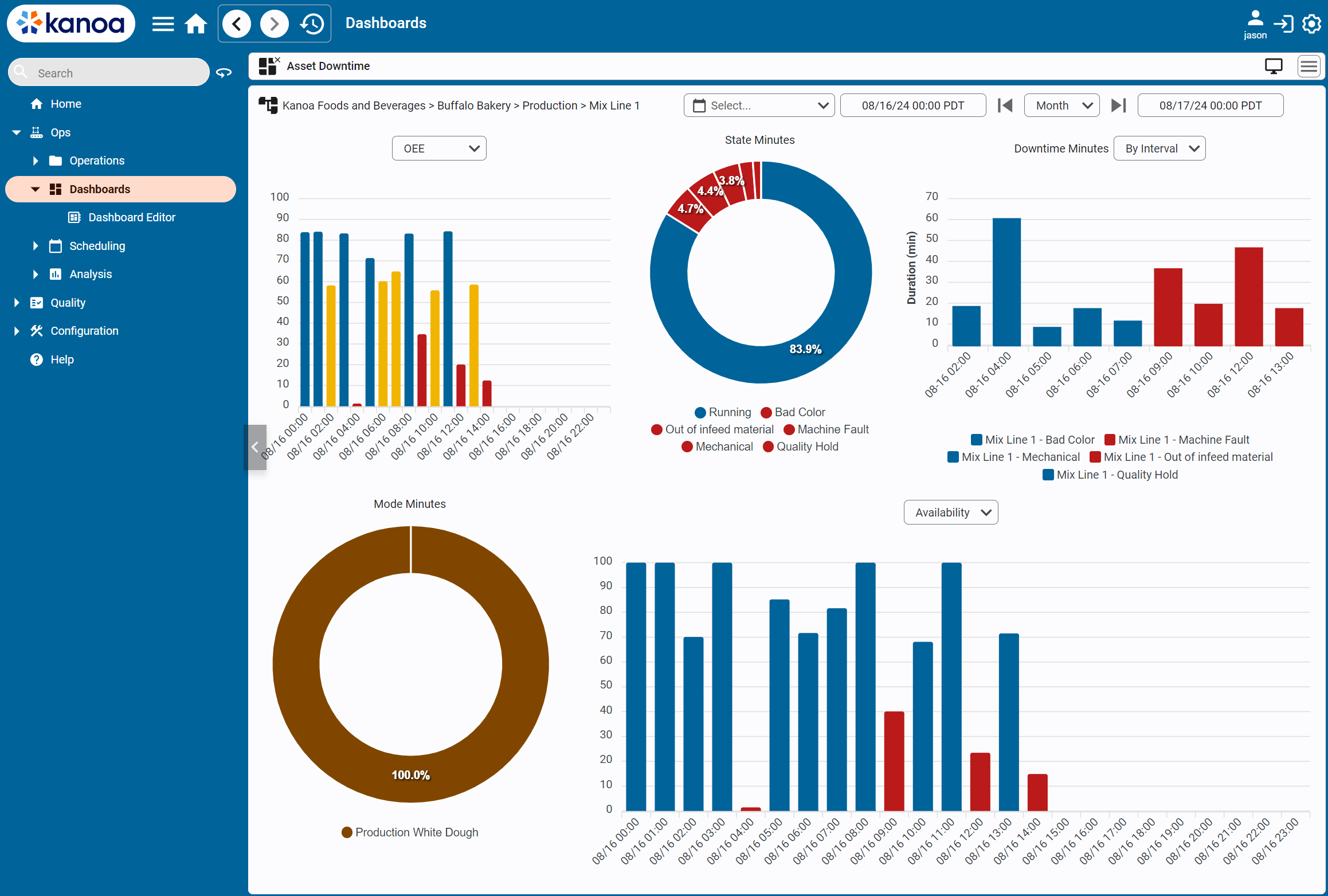Screen dimensions: 1328x896
Task: Click the 100.0% Mode Minutes donut
Action: [410, 775]
